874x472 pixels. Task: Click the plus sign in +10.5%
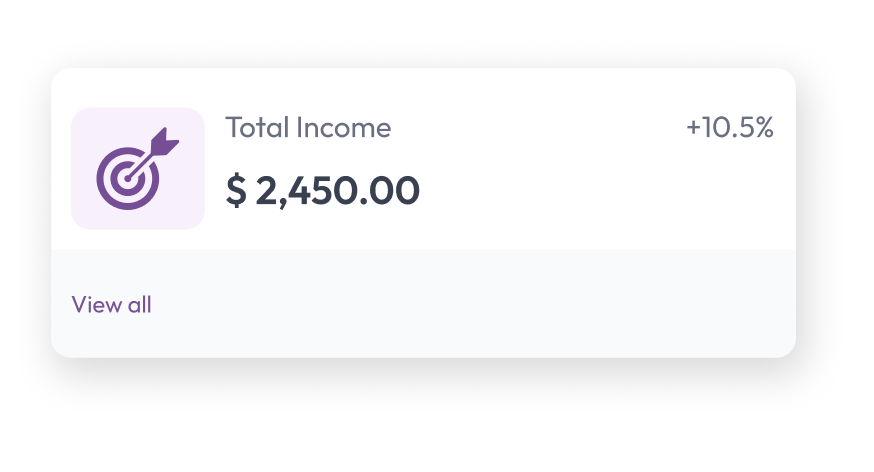click(x=693, y=129)
